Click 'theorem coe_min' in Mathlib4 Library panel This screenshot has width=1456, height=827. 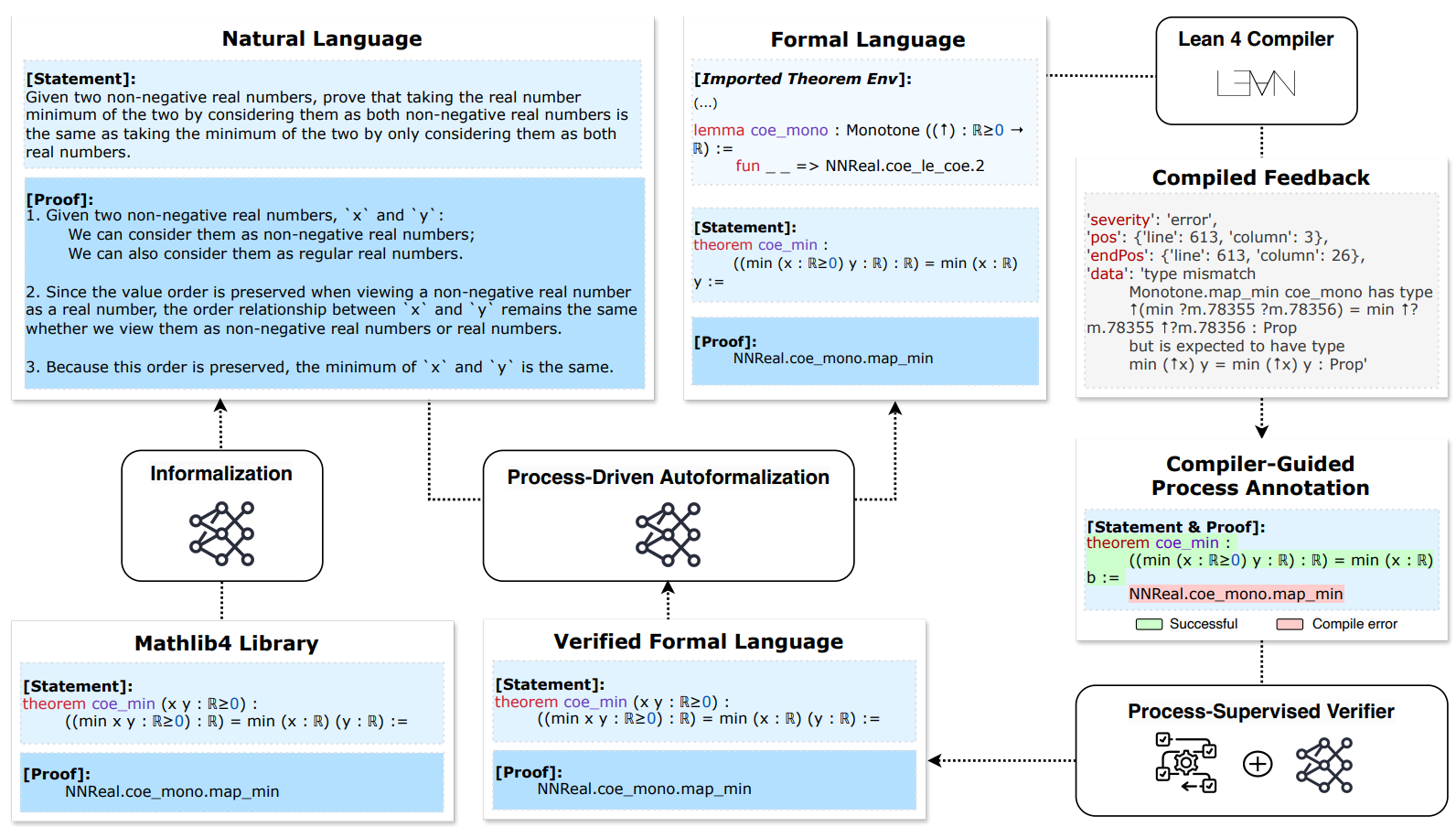[x=89, y=703]
